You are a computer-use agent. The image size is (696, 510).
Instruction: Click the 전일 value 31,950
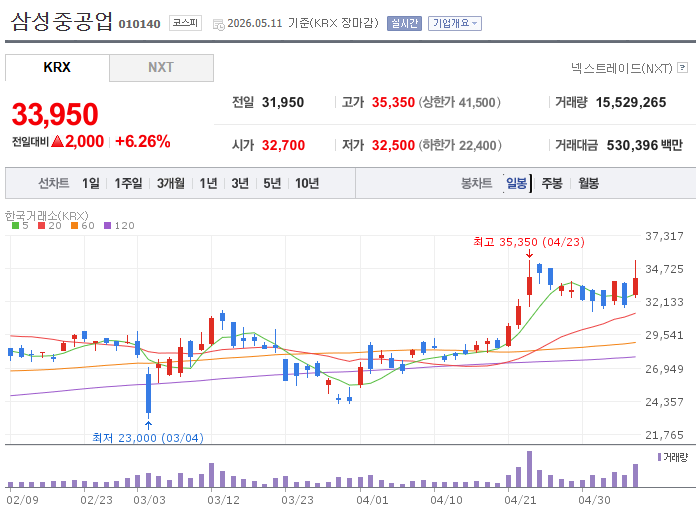[x=283, y=103]
